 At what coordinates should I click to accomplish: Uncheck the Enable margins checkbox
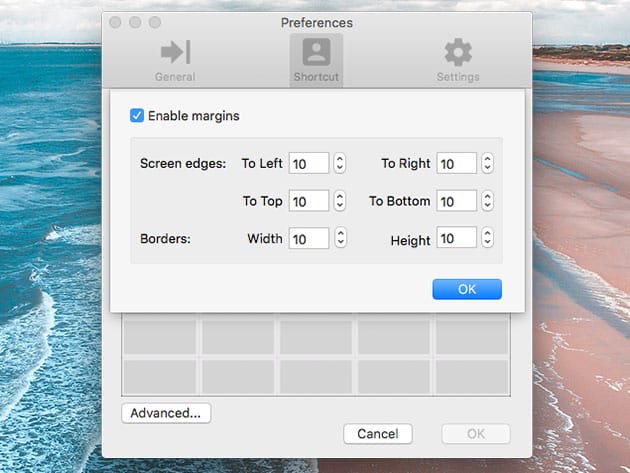[137, 116]
